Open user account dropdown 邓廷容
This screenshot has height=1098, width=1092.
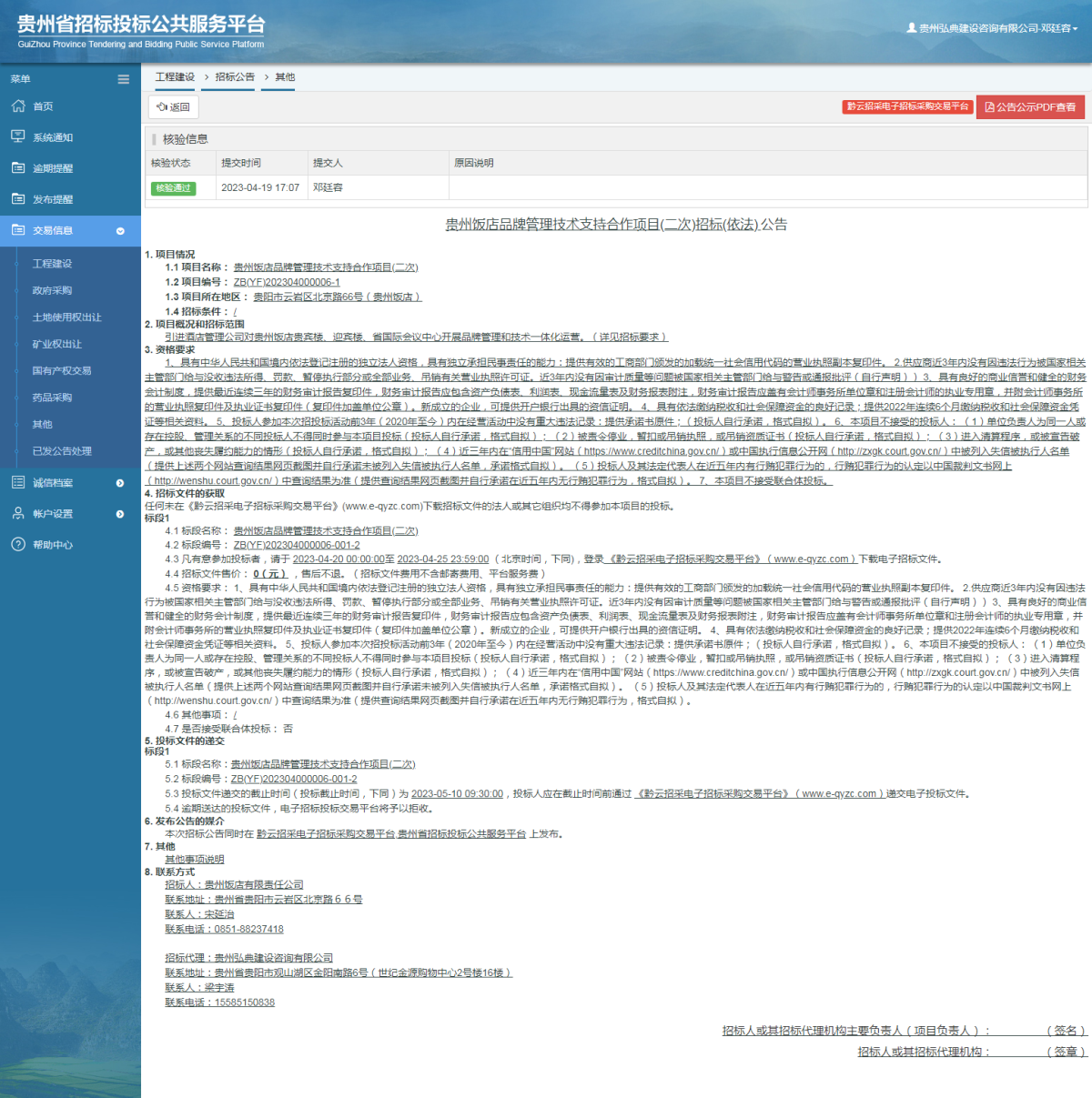pyautogui.click(x=993, y=28)
